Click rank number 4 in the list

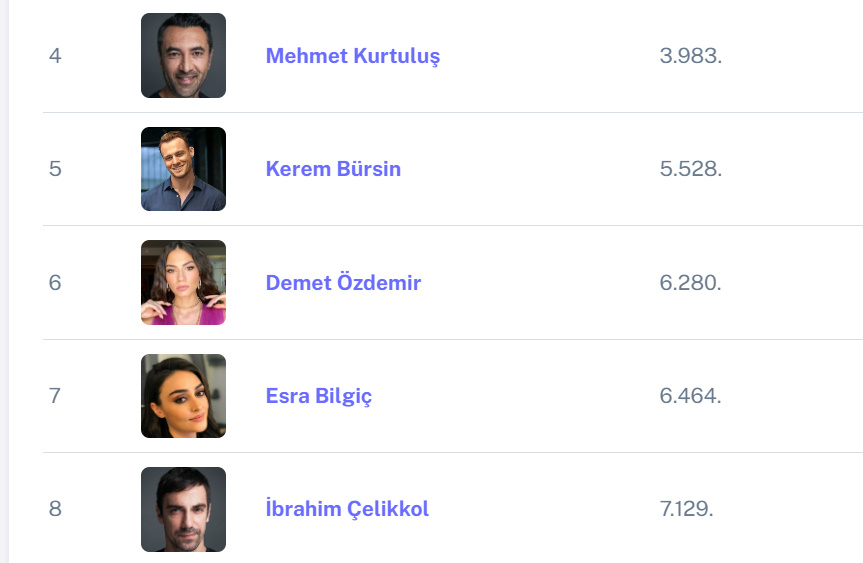[x=55, y=56]
